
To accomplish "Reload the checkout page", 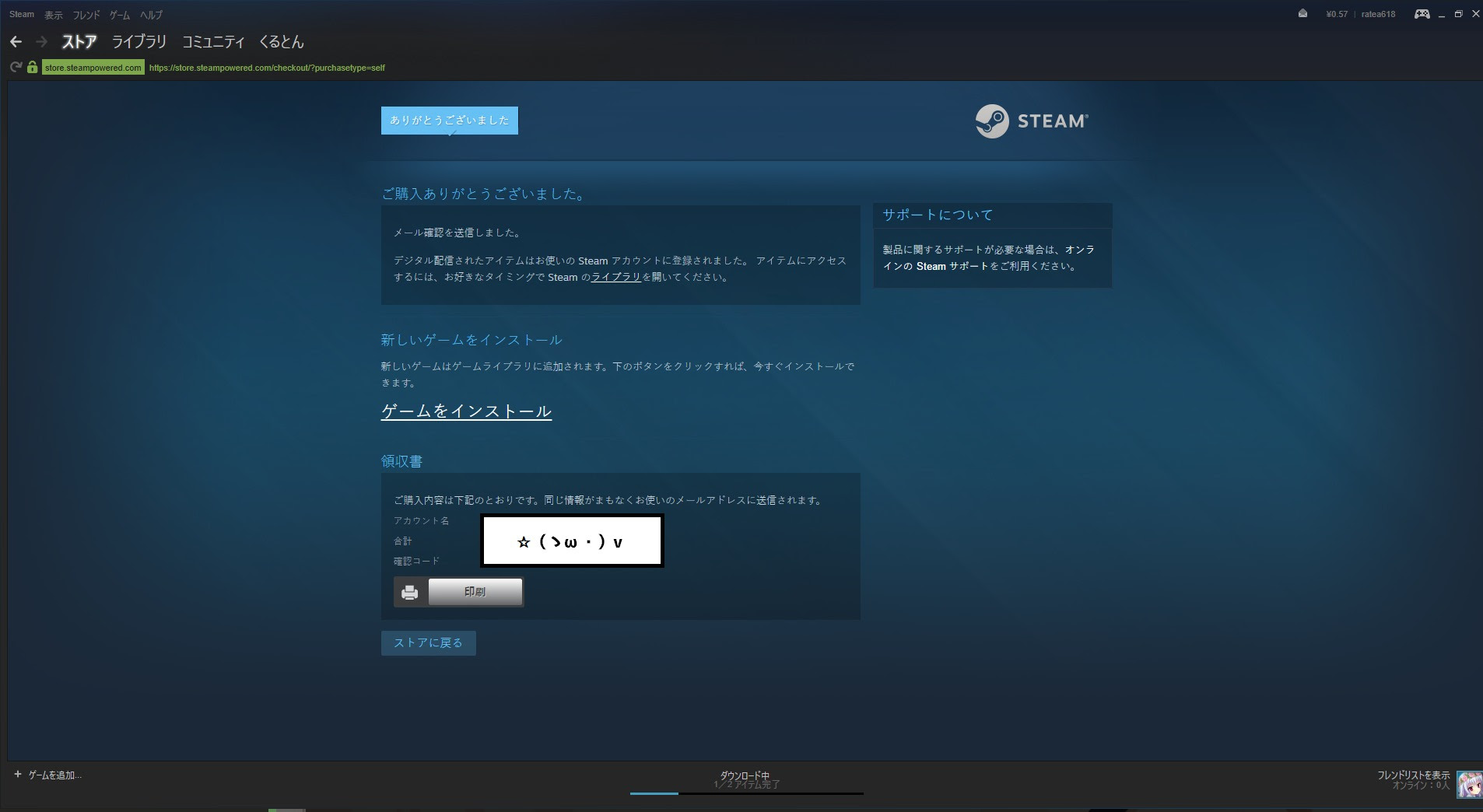I will click(x=16, y=68).
